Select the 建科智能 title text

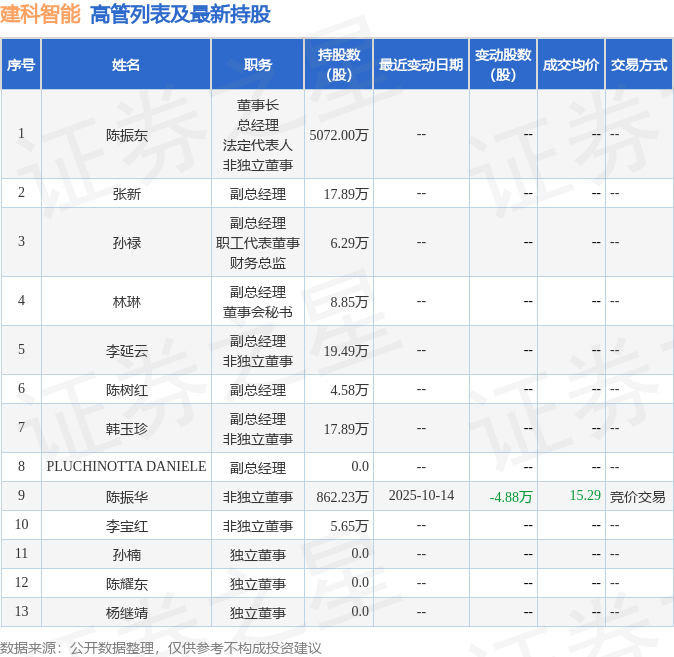[x=40, y=14]
